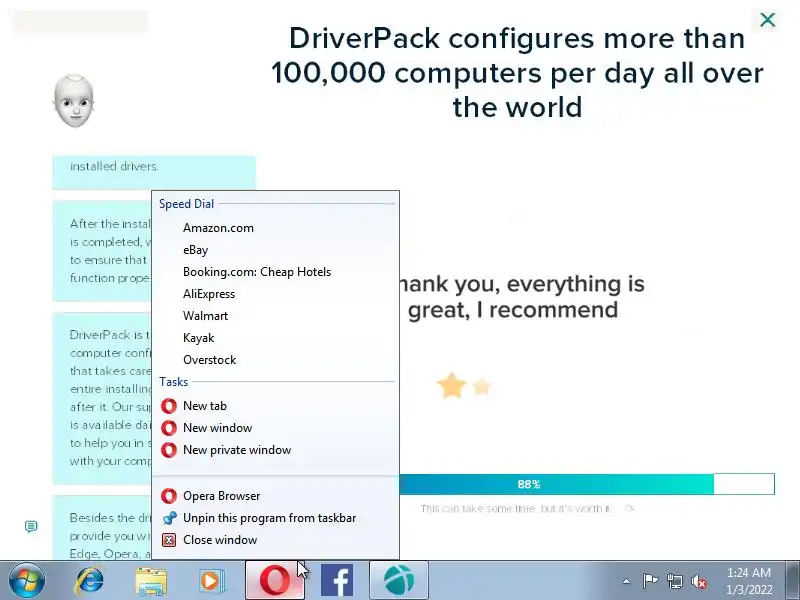Screen dimensions: 800x600
Task: Open the network status tray icon
Action: pos(674,581)
